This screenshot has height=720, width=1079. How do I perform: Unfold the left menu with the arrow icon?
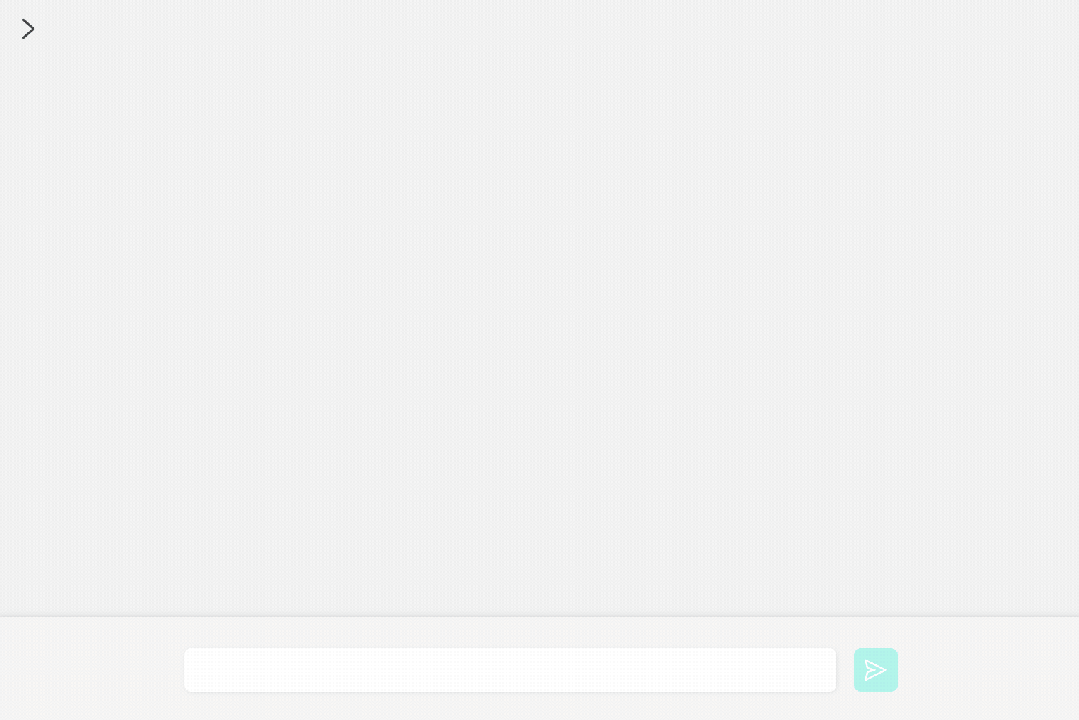point(28,29)
